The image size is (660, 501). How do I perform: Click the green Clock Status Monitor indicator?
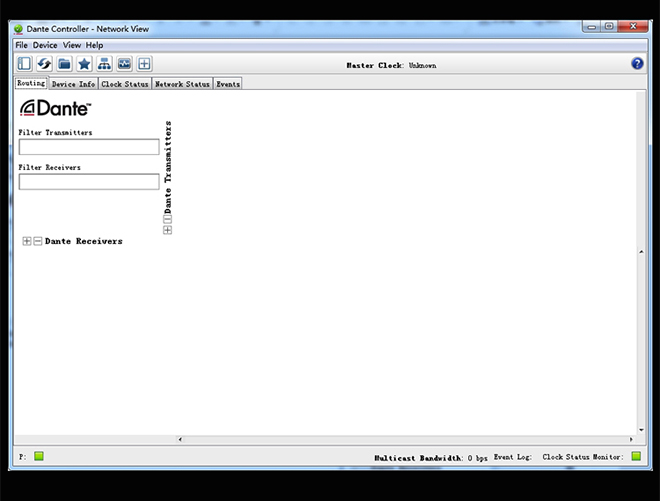[635, 457]
